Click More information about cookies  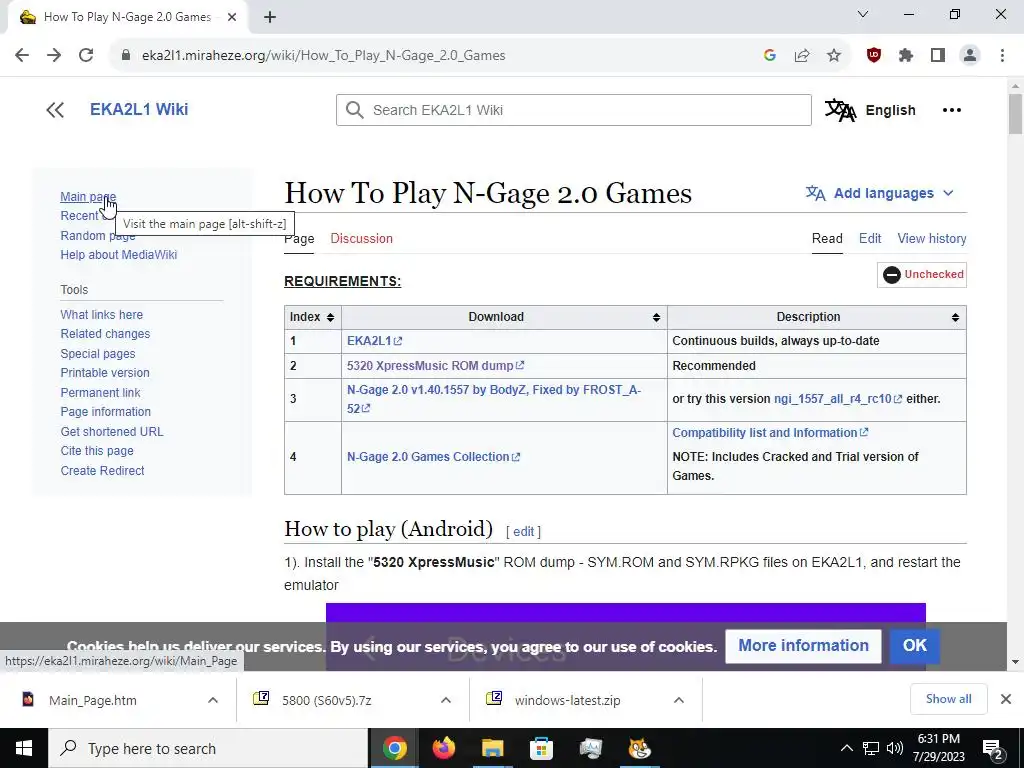tap(803, 646)
